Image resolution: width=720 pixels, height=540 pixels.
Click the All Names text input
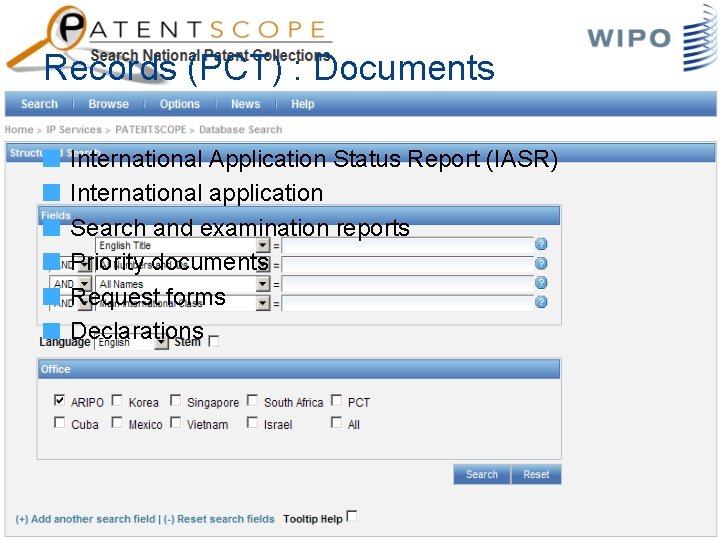(407, 284)
